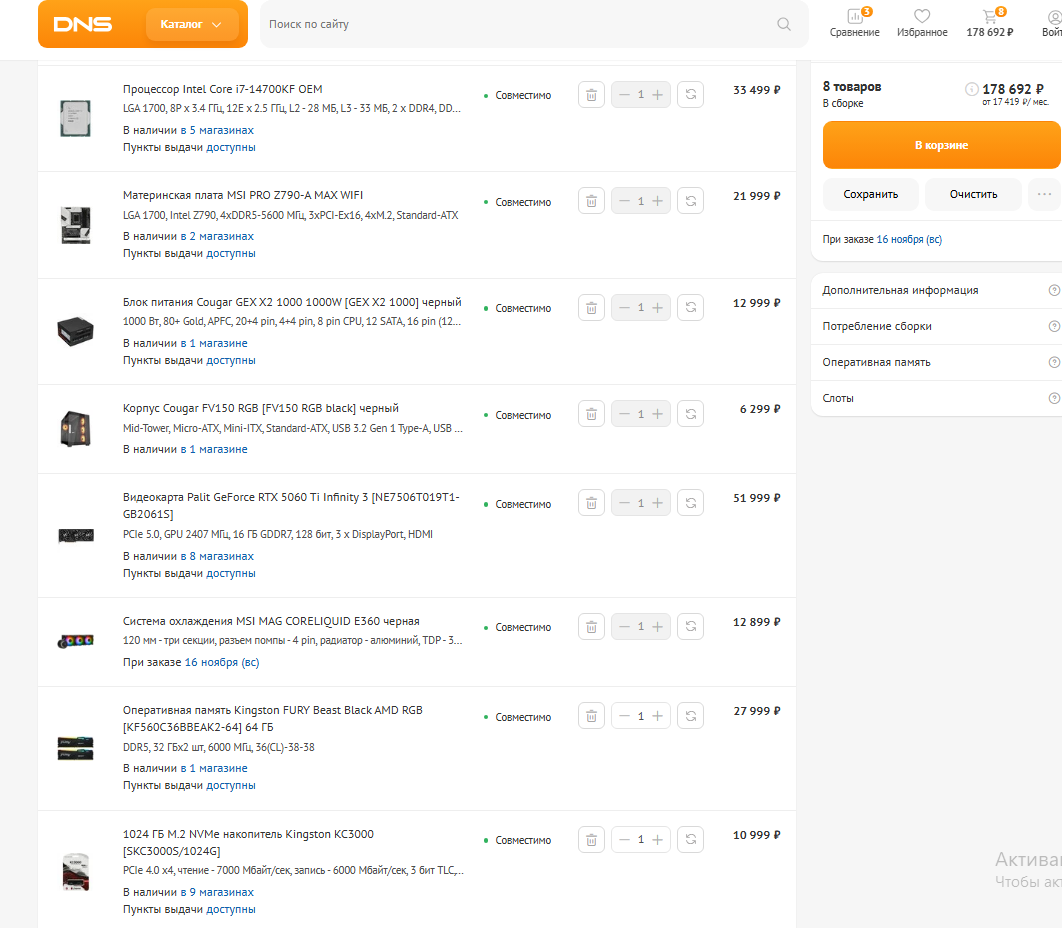Open 'доступны' pickup link for the processor
1062x928 pixels.
[231, 147]
